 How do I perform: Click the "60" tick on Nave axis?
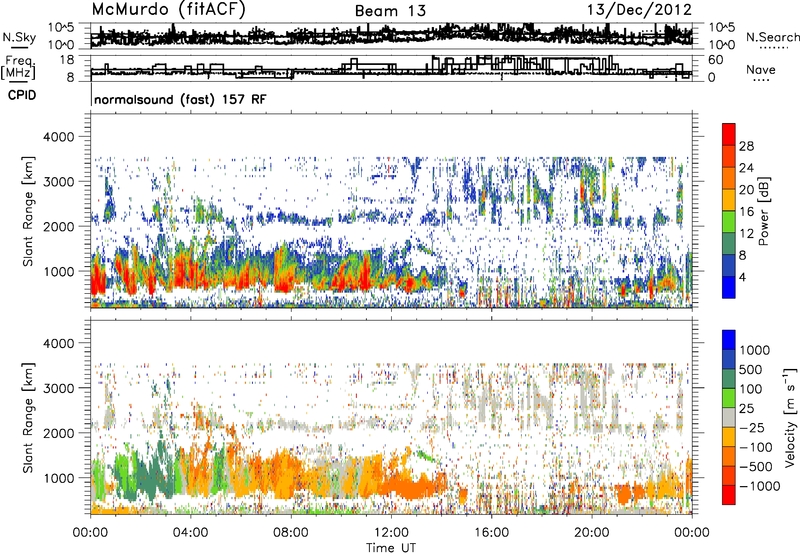[x=715, y=60]
